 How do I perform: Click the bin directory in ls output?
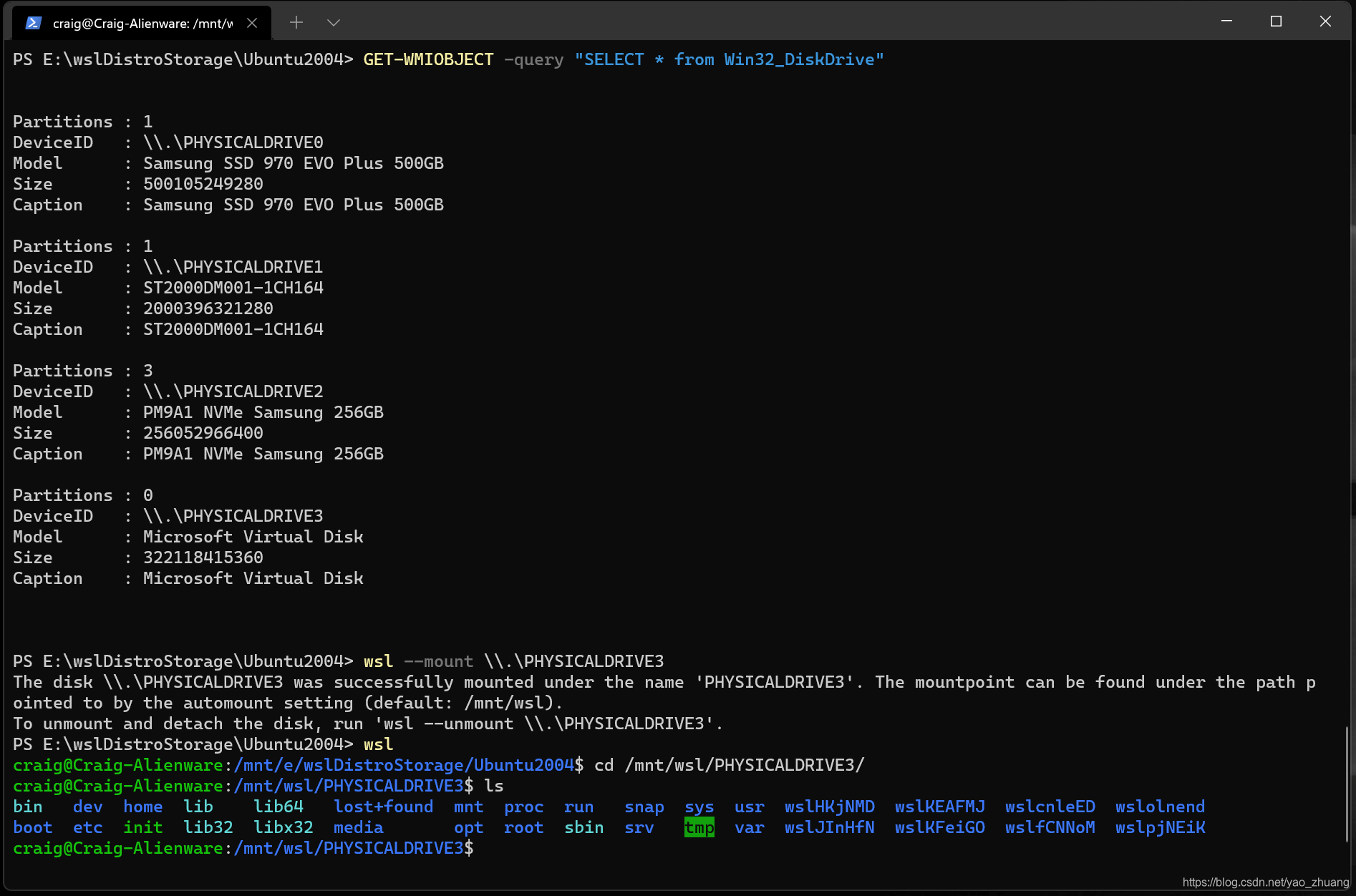point(28,807)
